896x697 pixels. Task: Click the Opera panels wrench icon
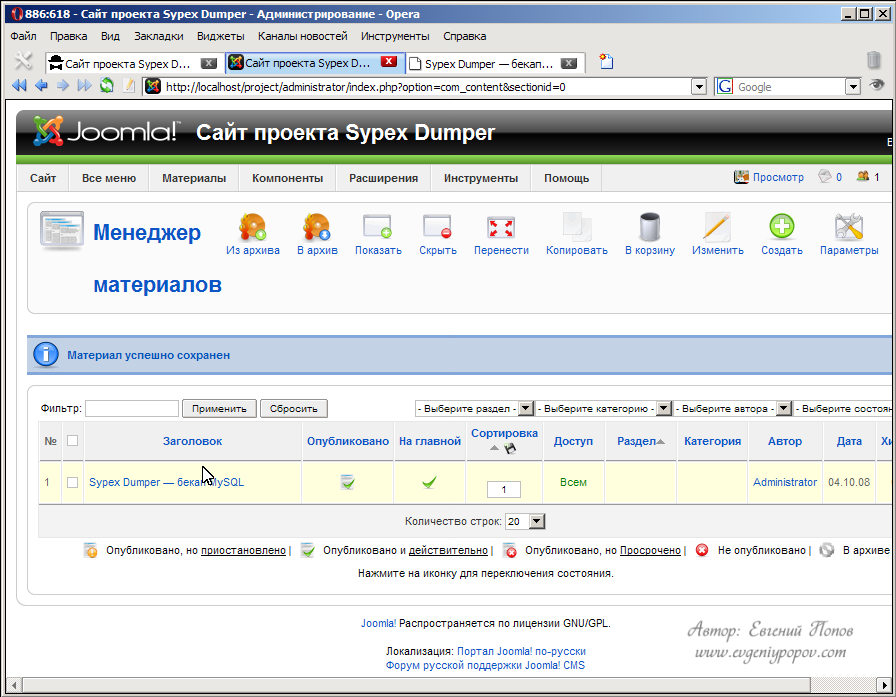[23, 61]
